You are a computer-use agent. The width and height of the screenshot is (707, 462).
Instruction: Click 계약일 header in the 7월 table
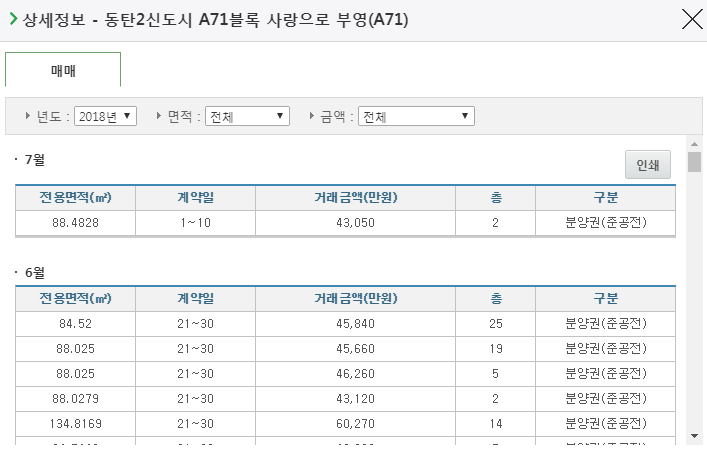(x=195, y=197)
